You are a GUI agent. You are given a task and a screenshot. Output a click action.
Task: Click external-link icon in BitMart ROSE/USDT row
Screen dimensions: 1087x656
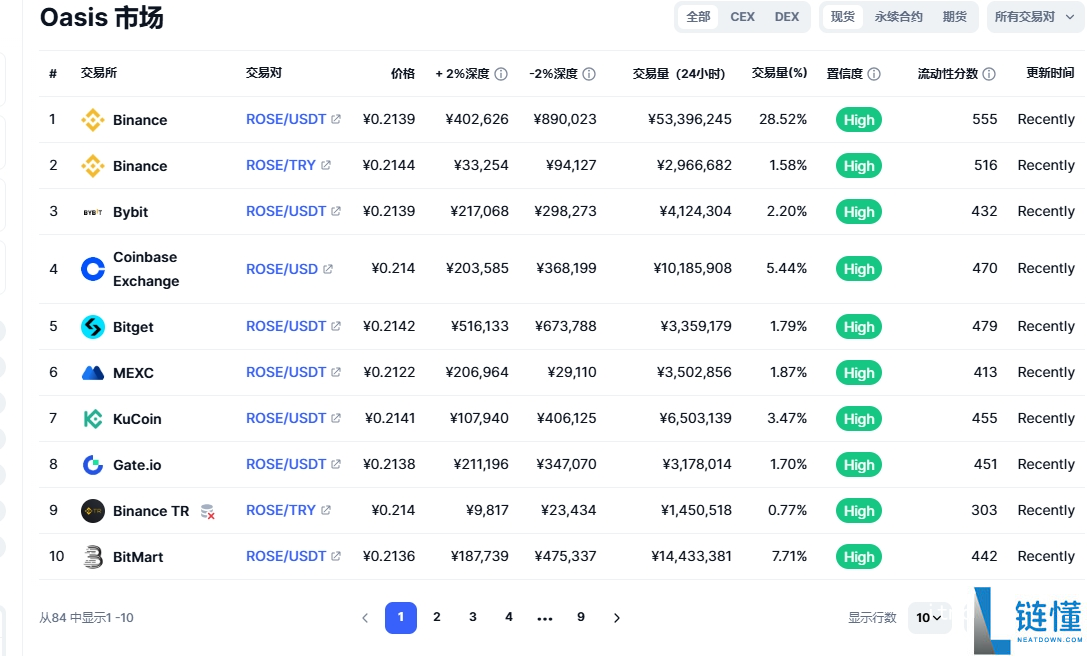tap(336, 556)
